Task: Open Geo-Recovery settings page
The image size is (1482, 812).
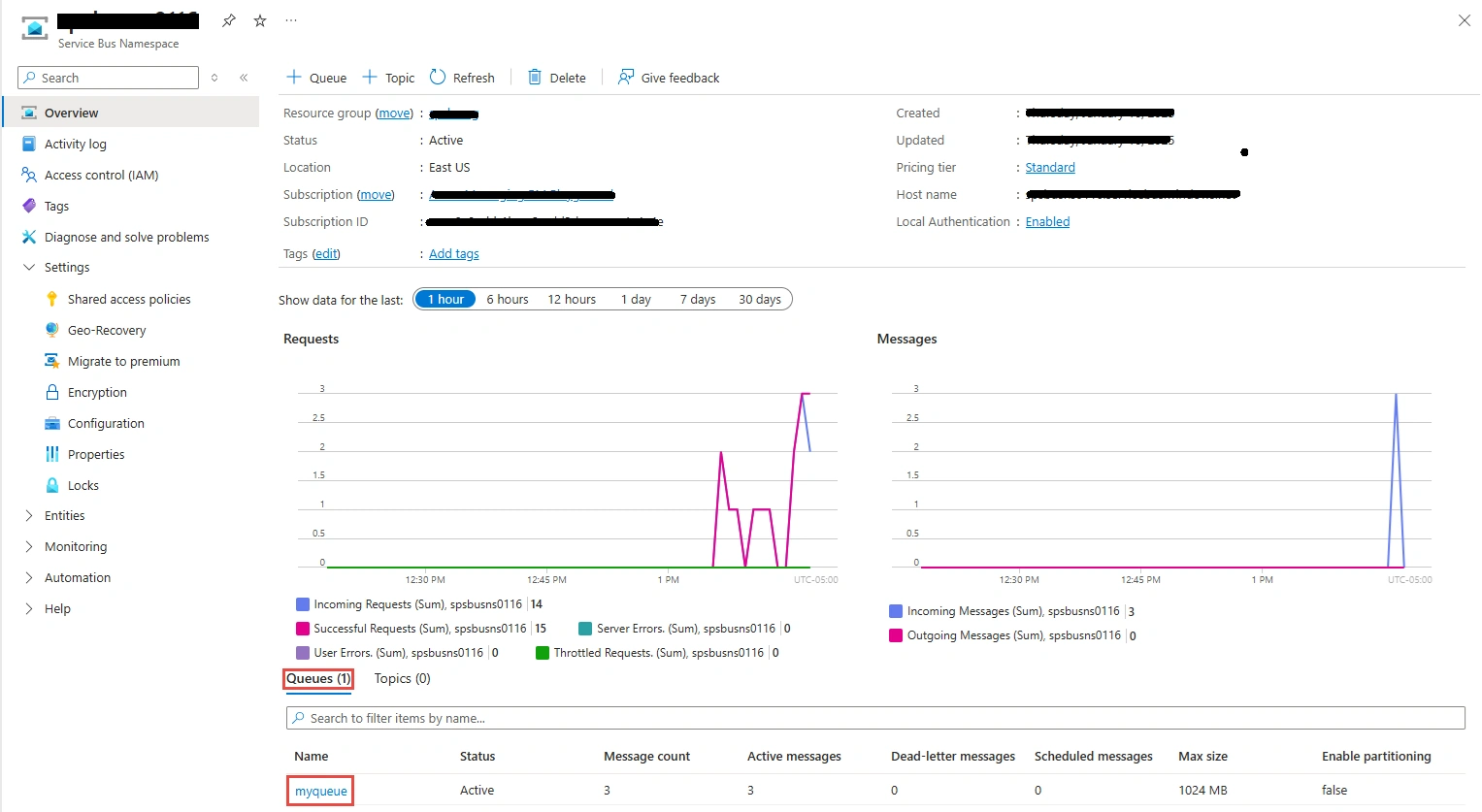Action: click(107, 330)
